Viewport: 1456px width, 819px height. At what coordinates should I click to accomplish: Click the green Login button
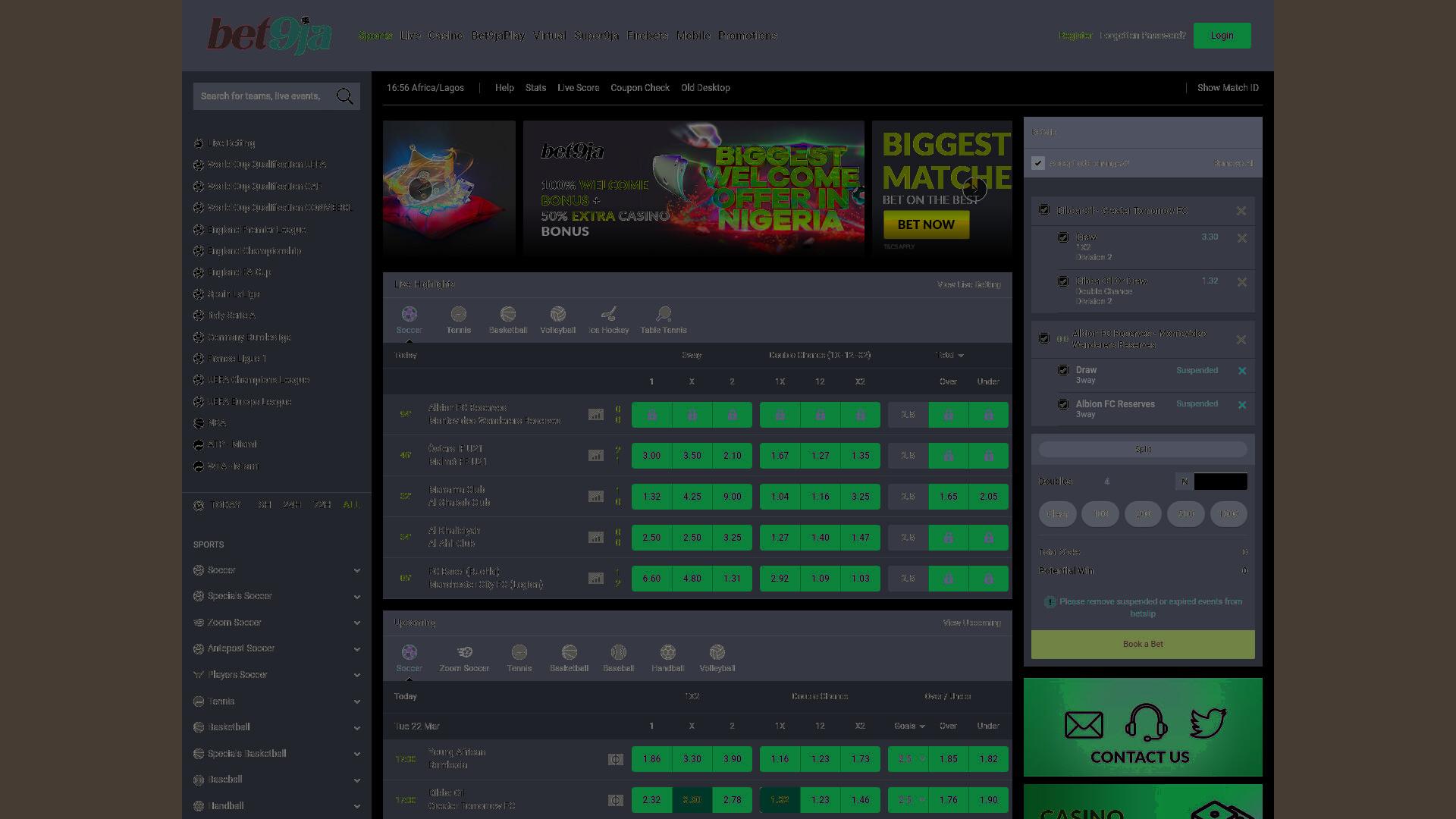click(x=1222, y=36)
